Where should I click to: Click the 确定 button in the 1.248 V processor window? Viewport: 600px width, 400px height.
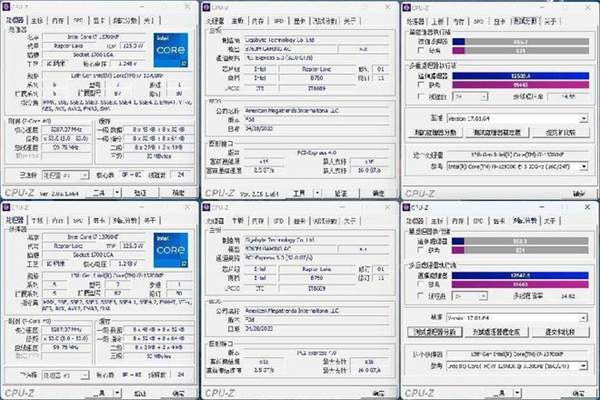pos(178,193)
